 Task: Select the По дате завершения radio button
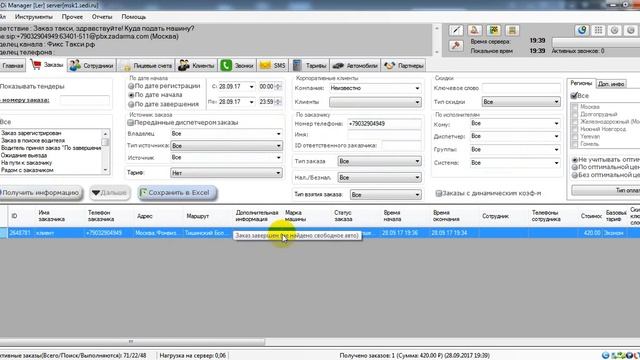pyautogui.click(x=131, y=104)
